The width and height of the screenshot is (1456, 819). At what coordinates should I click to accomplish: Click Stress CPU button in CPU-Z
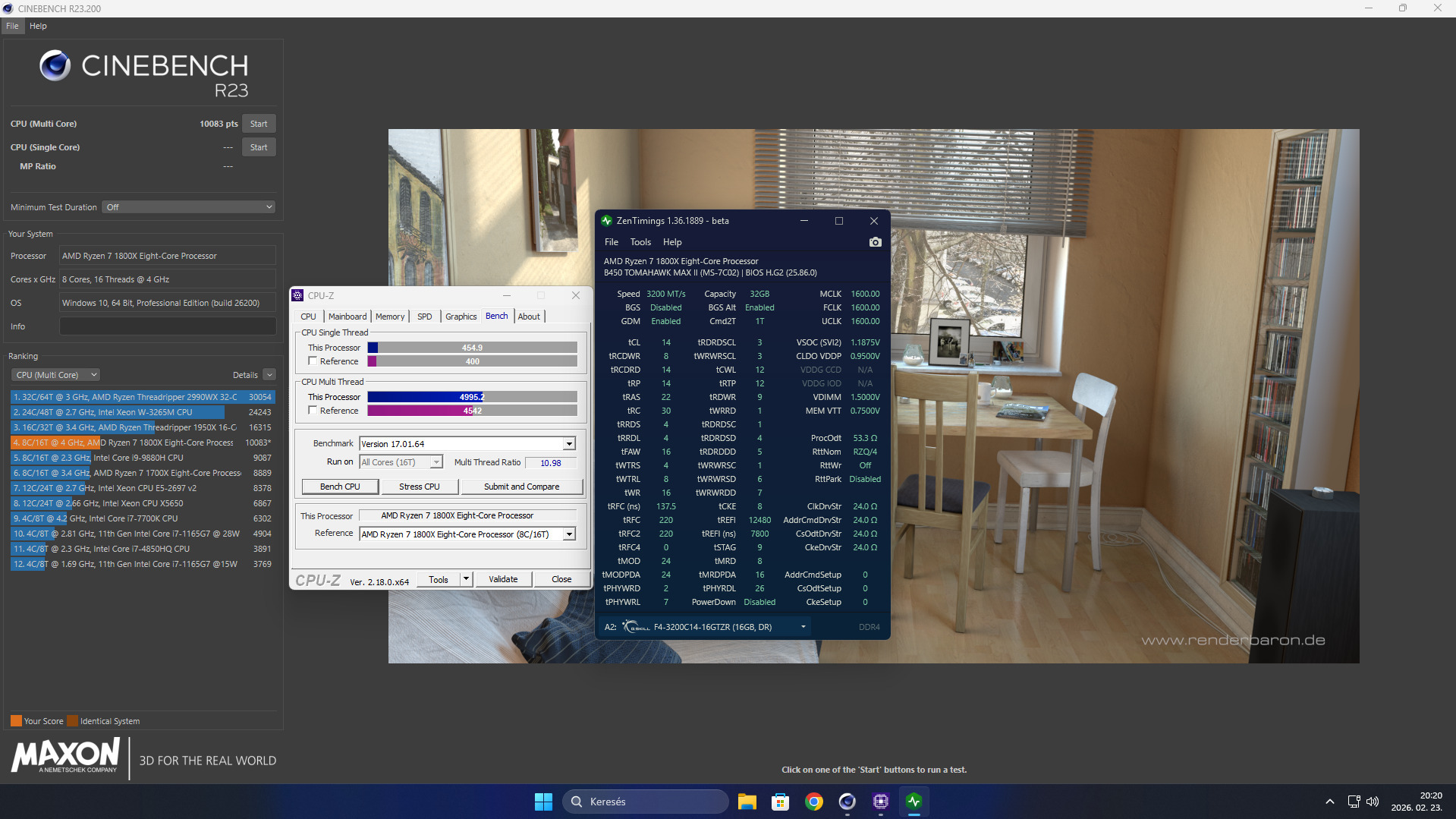coord(420,487)
